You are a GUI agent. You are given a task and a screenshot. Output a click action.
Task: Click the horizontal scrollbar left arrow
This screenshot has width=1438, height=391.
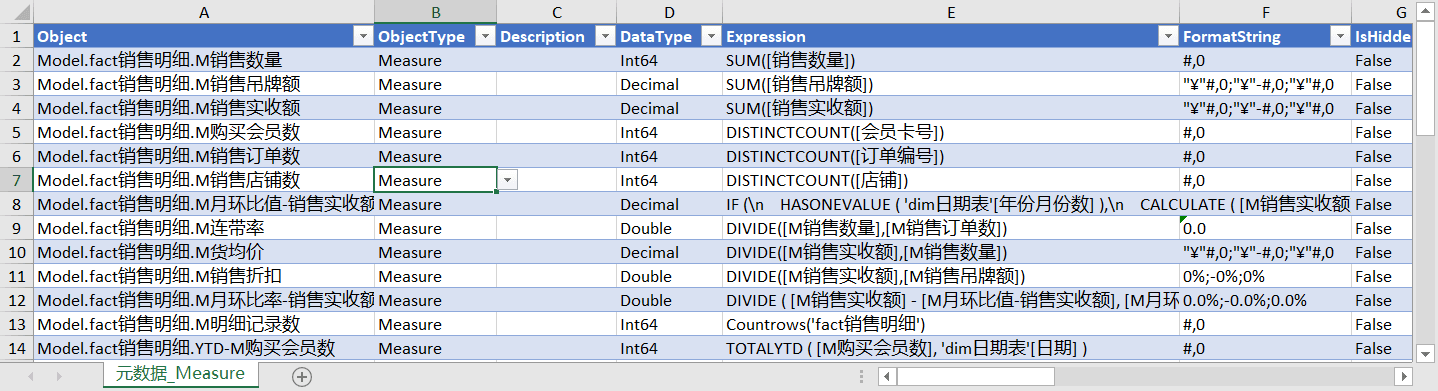tap(887, 376)
